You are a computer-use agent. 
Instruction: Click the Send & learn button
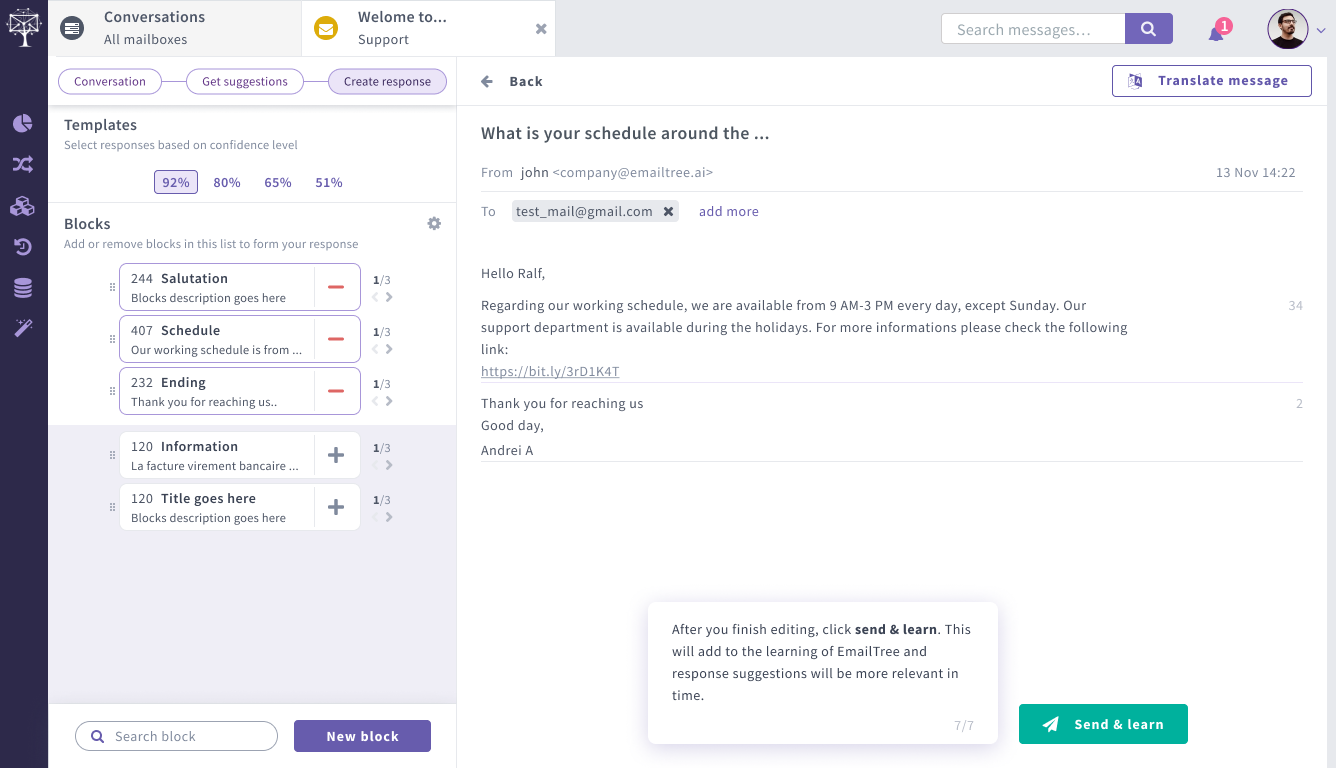click(1103, 723)
